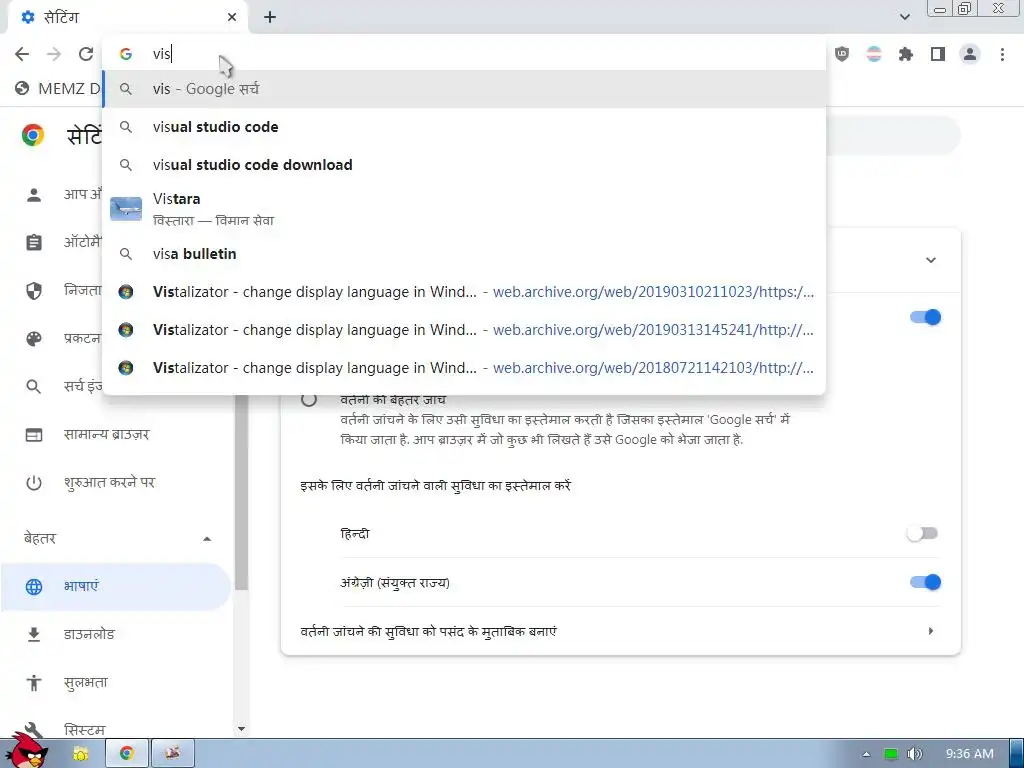Image resolution: width=1024 pixels, height=768 pixels.
Task: Go back using the browser back arrow
Action: (x=22, y=54)
